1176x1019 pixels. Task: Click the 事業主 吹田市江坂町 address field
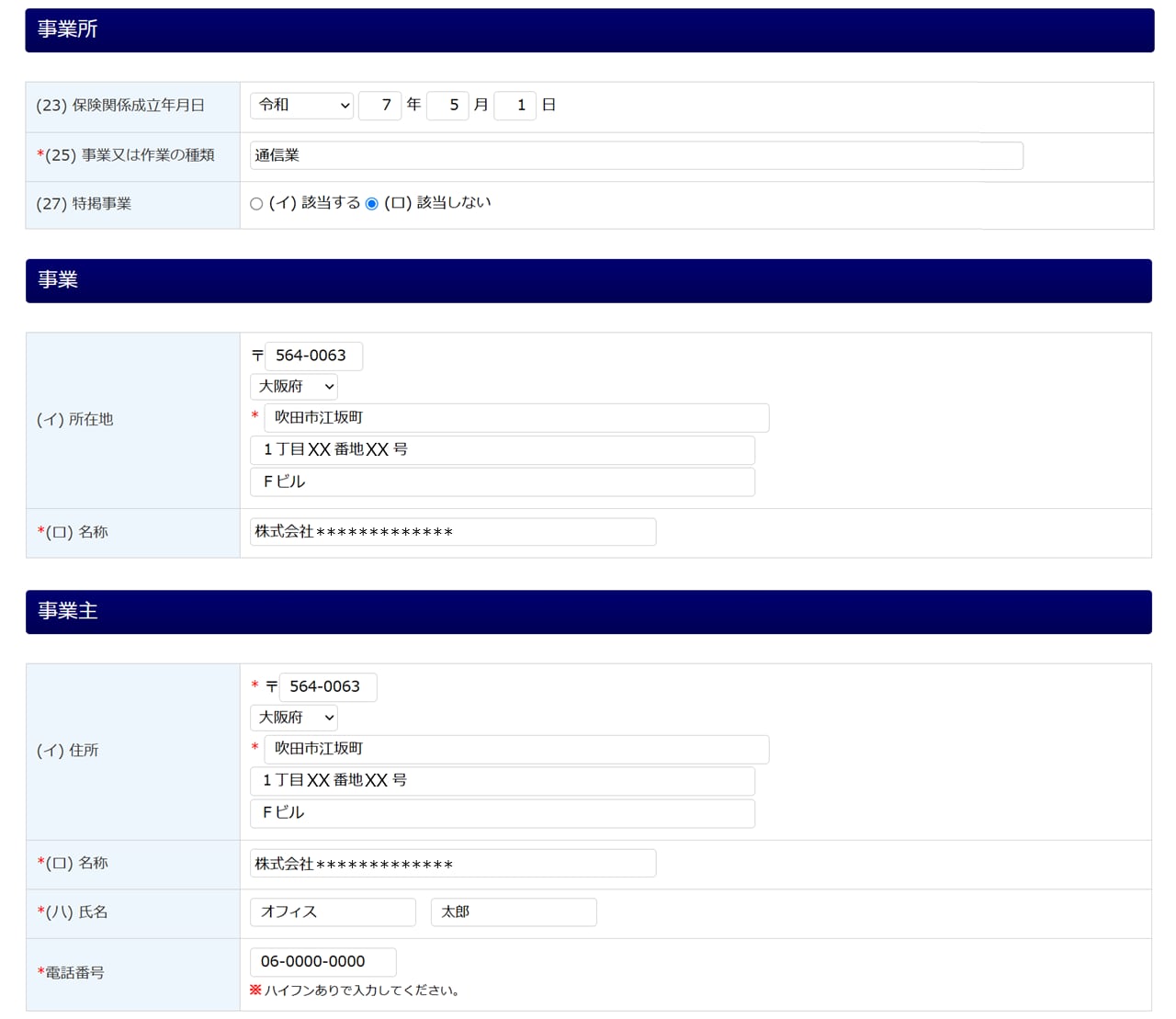coord(516,750)
